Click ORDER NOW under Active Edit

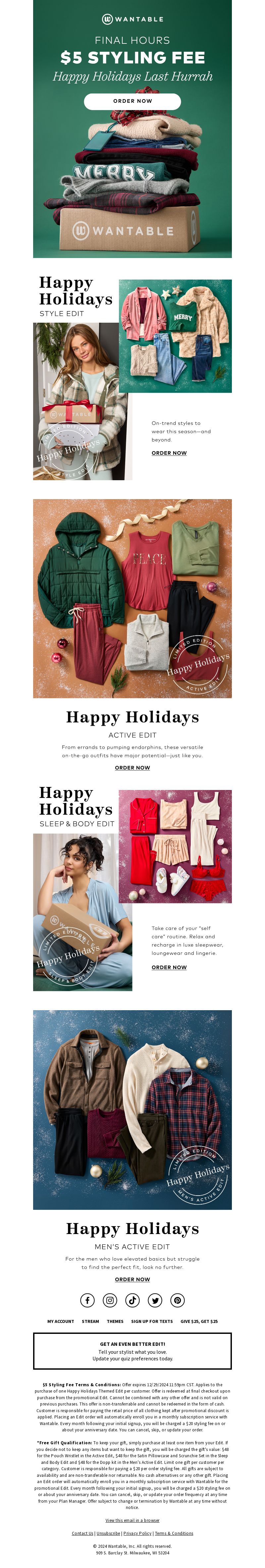click(132, 767)
